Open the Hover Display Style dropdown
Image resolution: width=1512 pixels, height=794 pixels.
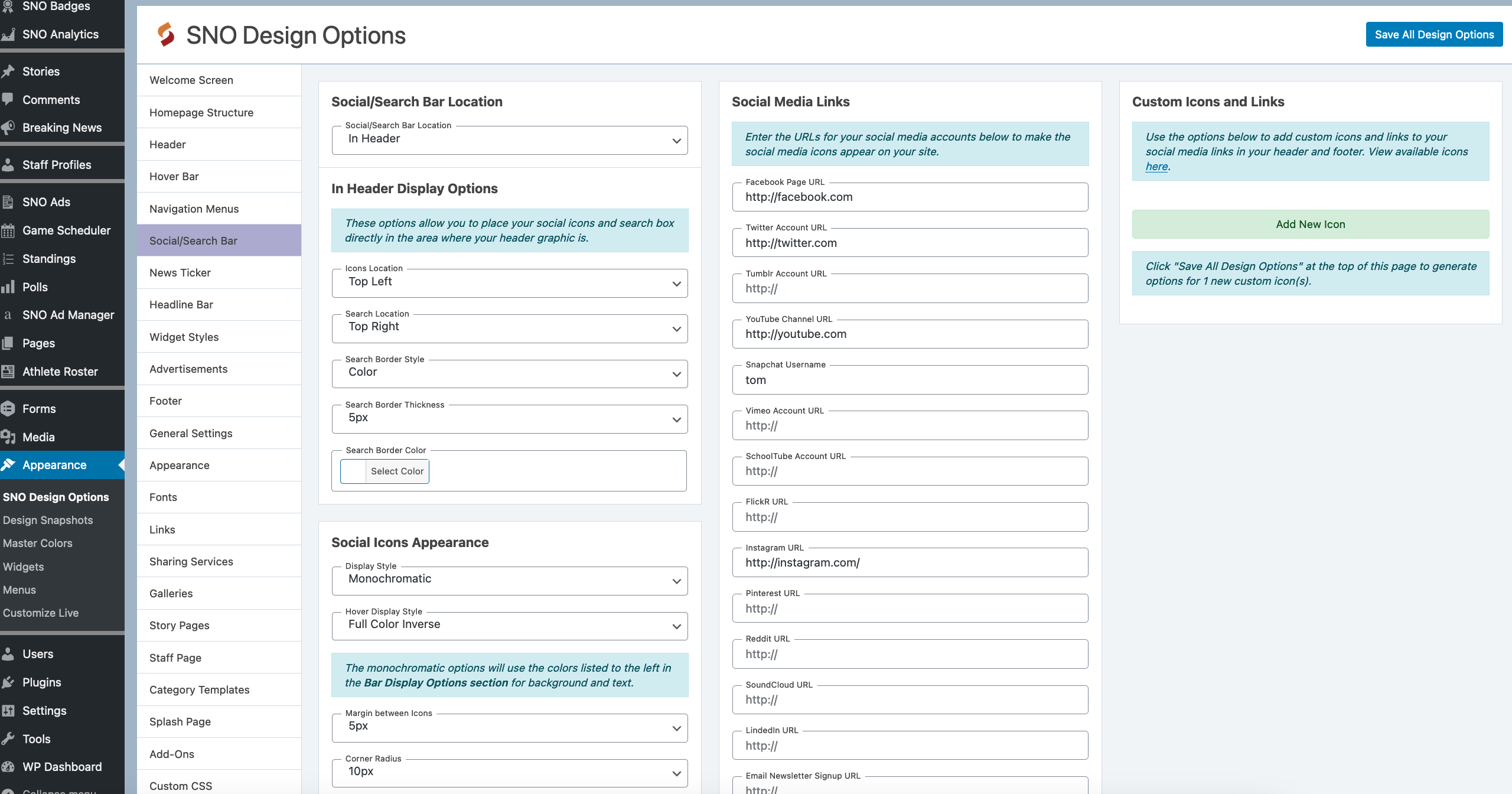click(x=510, y=626)
